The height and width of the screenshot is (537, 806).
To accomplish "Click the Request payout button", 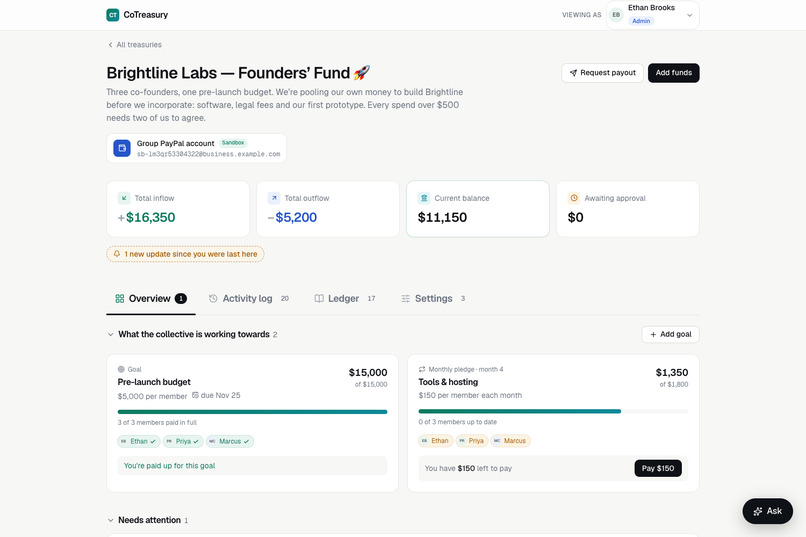I will click(602, 73).
